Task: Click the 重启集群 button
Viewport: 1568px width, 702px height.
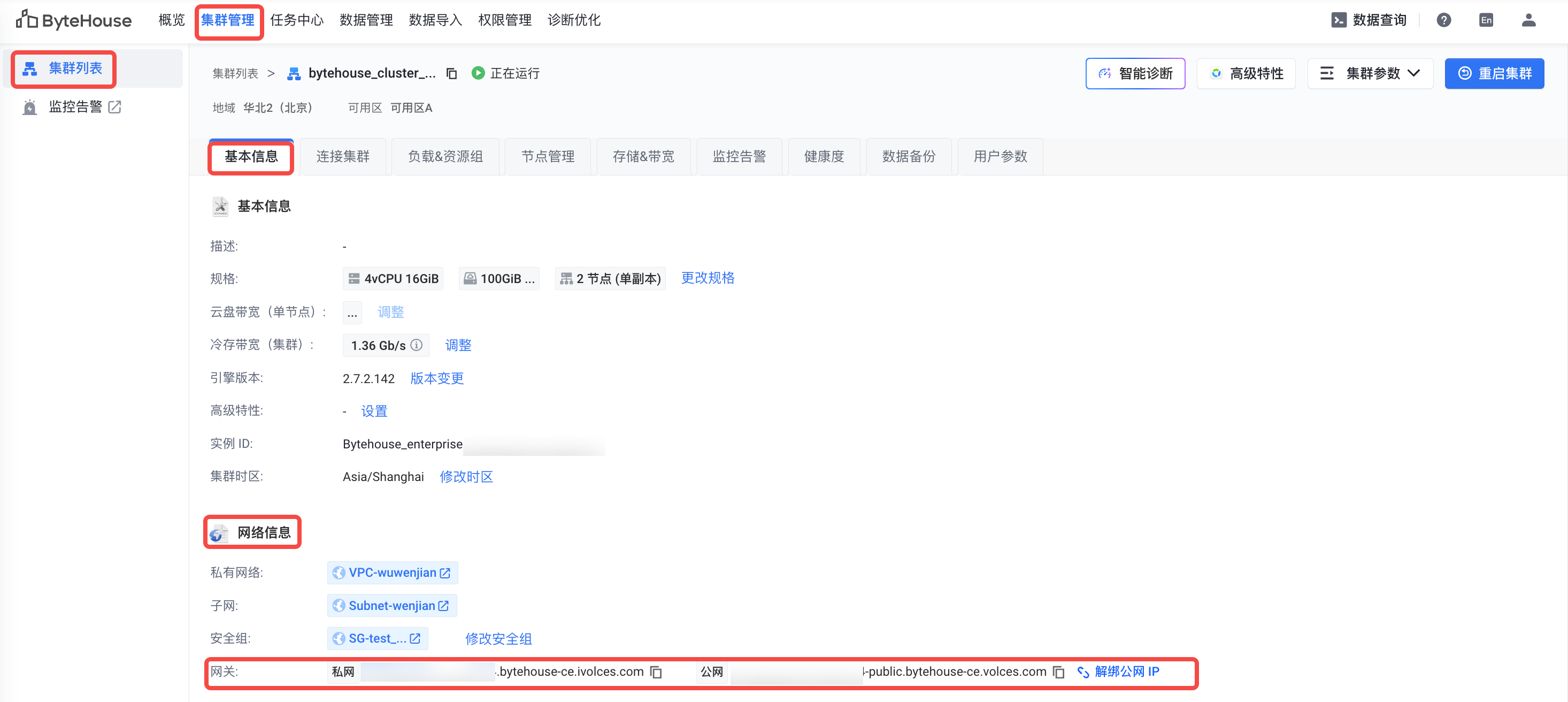Action: click(1494, 74)
